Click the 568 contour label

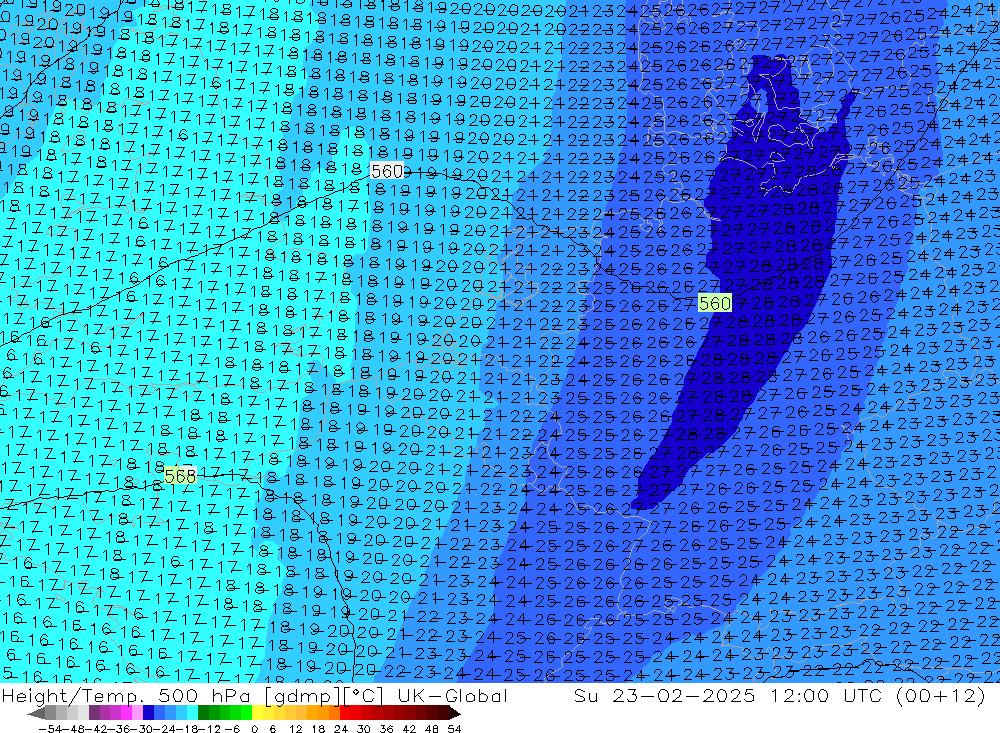(180, 476)
